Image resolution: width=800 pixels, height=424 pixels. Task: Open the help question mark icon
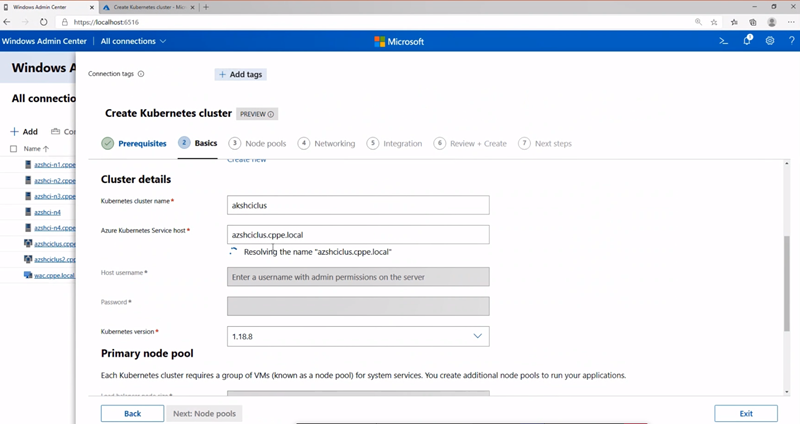click(x=791, y=41)
